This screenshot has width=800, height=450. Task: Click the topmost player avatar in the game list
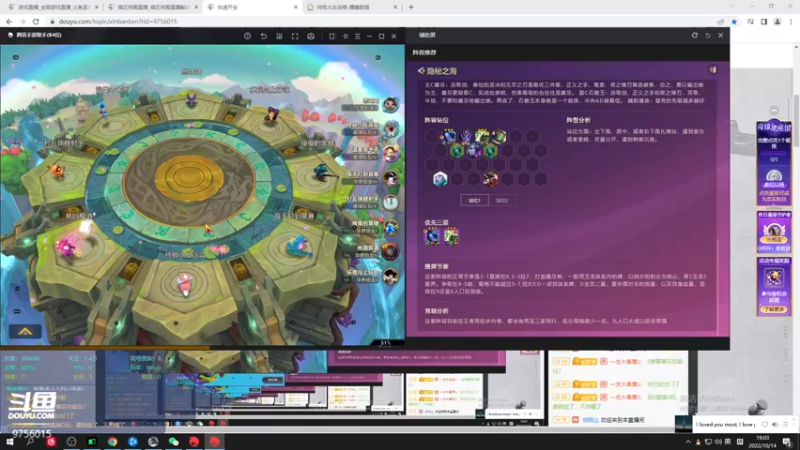point(390,105)
